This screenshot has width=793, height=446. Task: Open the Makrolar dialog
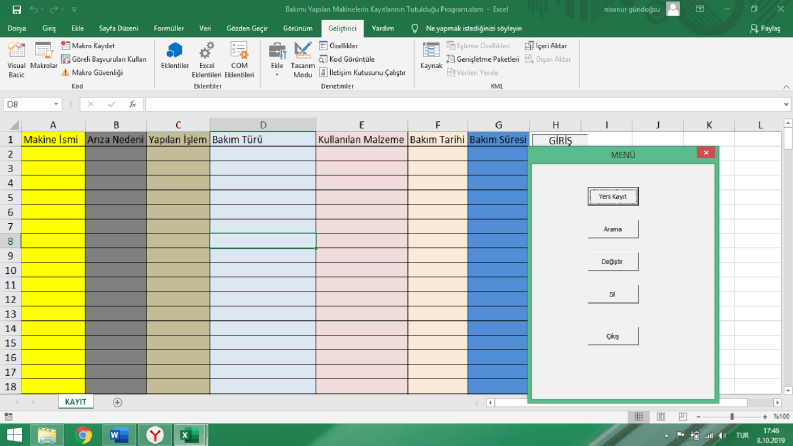coord(43,57)
